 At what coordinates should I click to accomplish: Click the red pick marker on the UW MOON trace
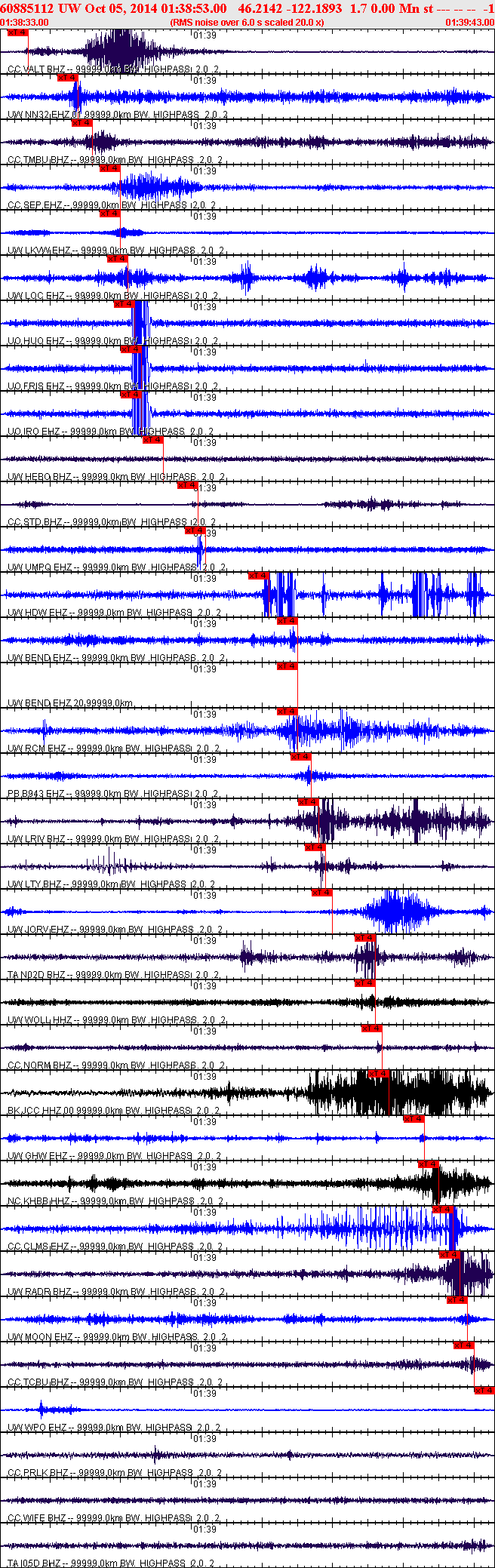(x=457, y=1300)
